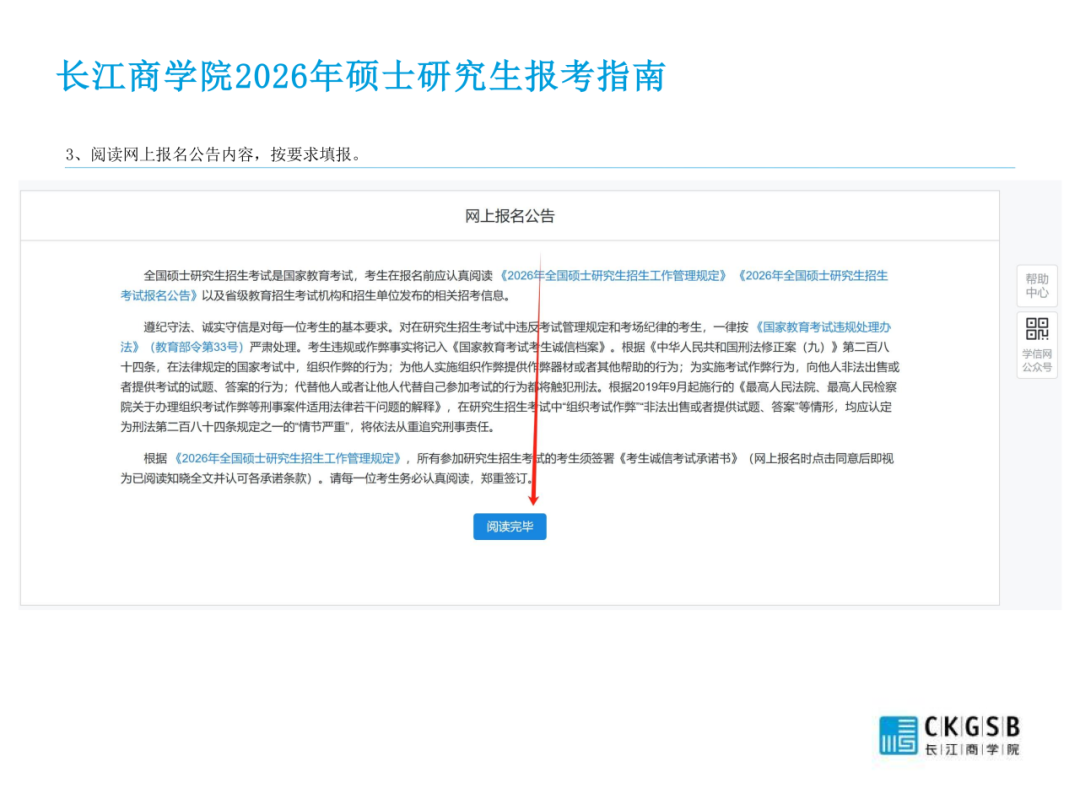Click the 长江商学院2026年硕士研究生报考指南 page title
Screen dimensions: 1080x810
(x=361, y=76)
